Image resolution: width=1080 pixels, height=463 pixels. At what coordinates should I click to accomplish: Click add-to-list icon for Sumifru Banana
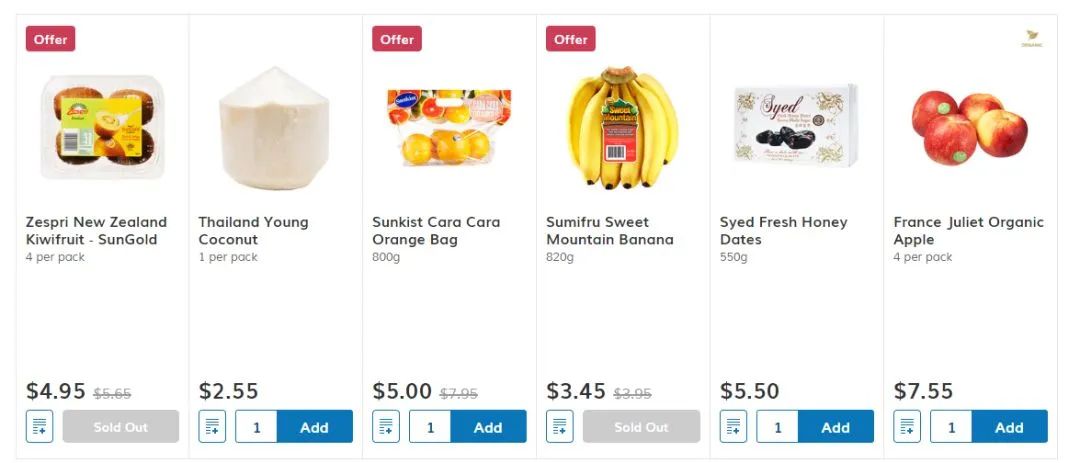pyautogui.click(x=560, y=427)
